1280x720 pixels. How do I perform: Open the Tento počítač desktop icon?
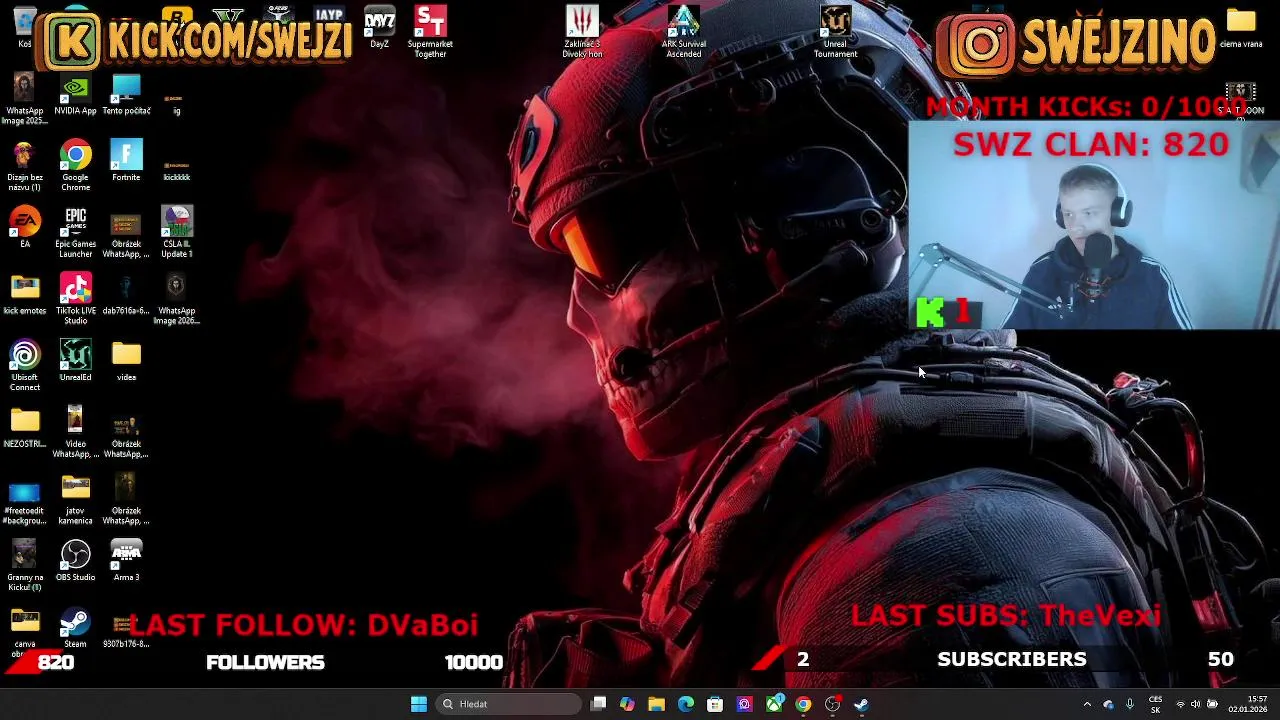coord(126,94)
